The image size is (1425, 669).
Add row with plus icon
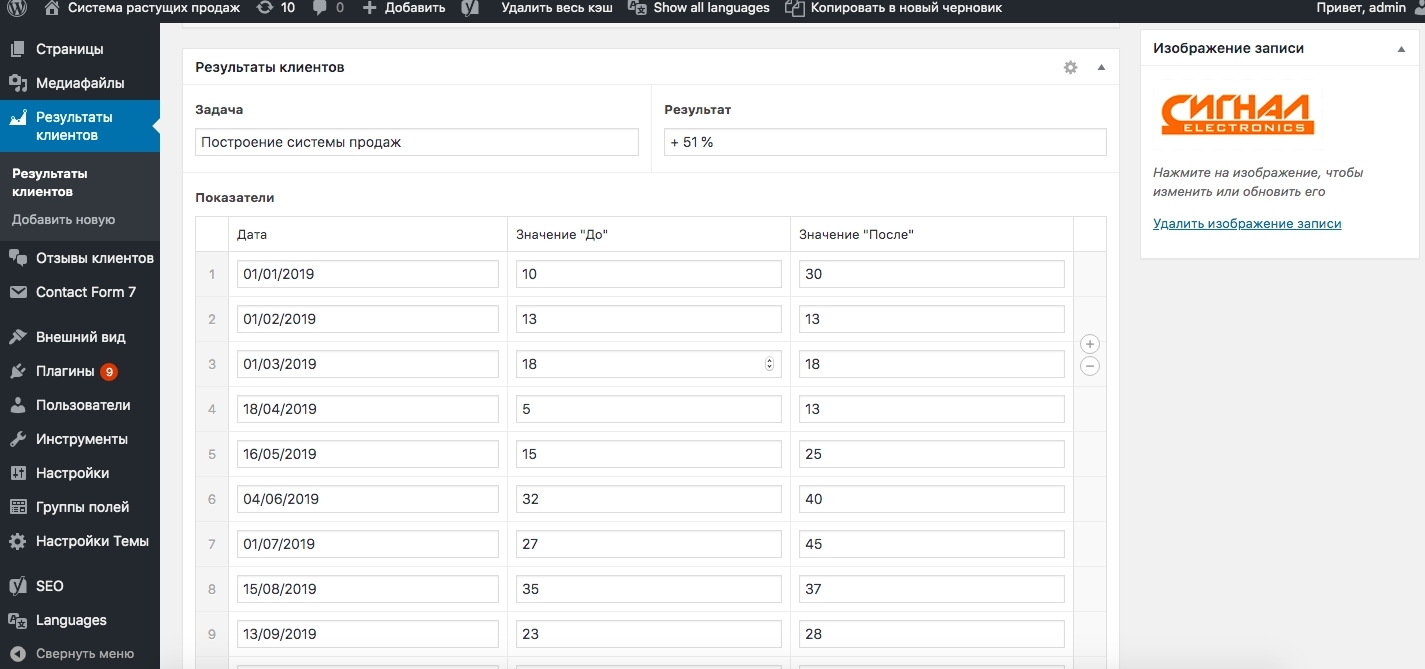1090,344
